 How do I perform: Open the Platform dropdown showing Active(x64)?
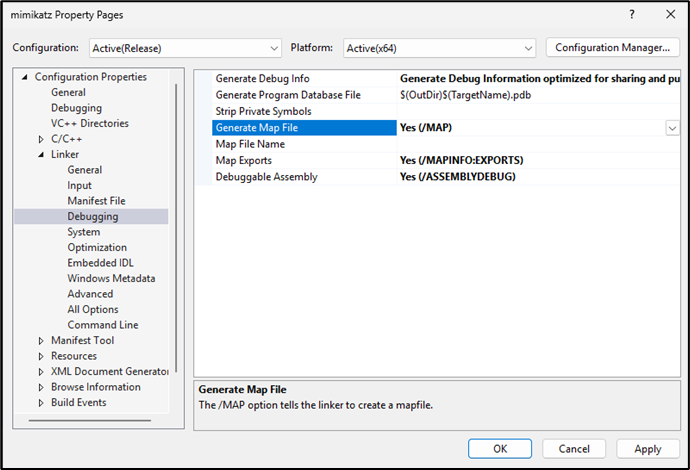[x=439, y=48]
